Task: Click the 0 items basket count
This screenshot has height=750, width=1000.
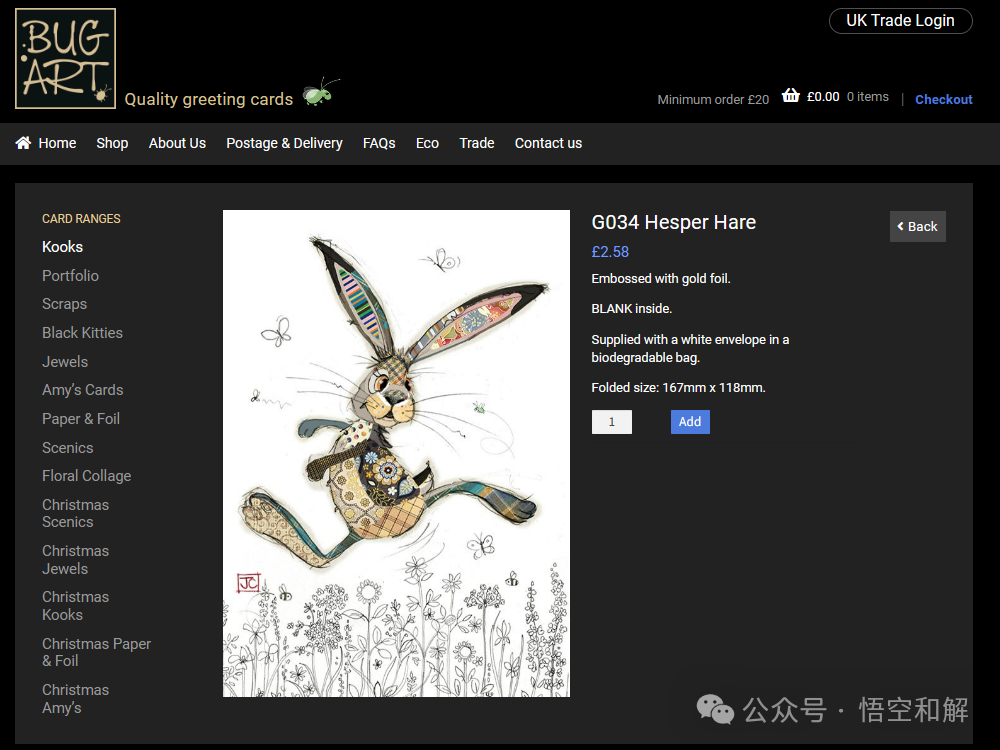Action: pos(867,97)
